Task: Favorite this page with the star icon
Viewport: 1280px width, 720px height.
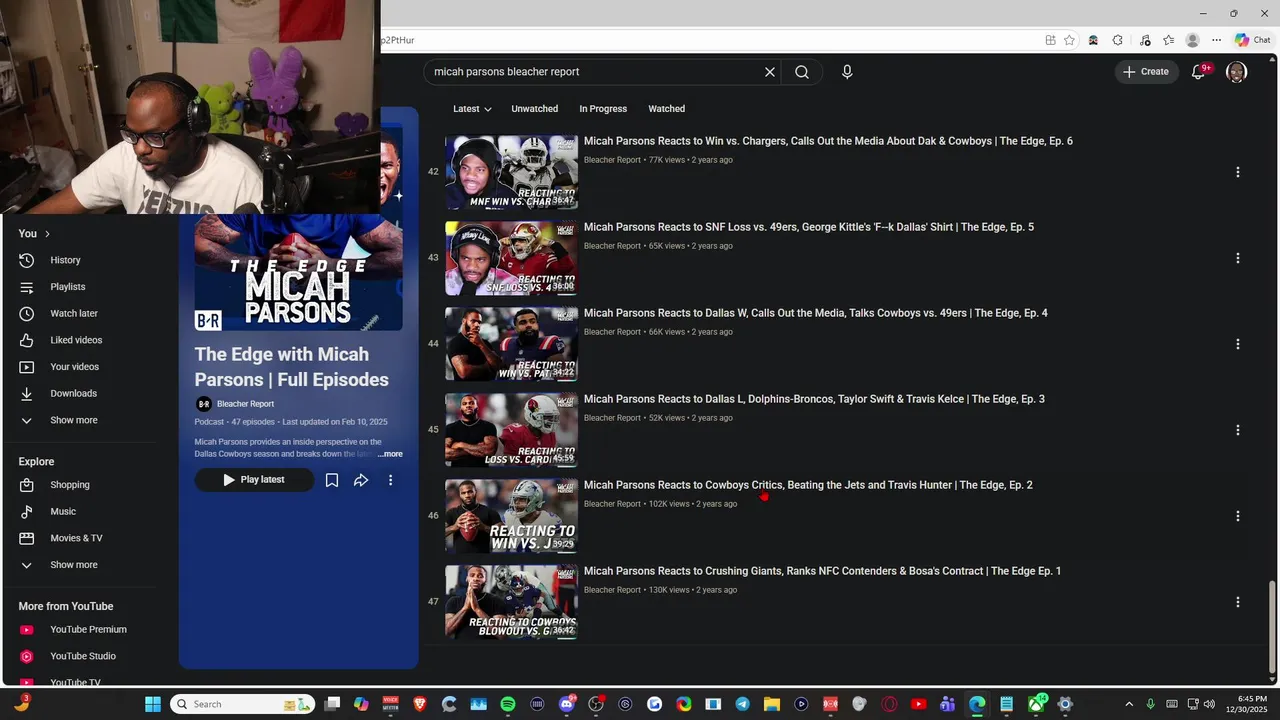Action: [x=1070, y=40]
